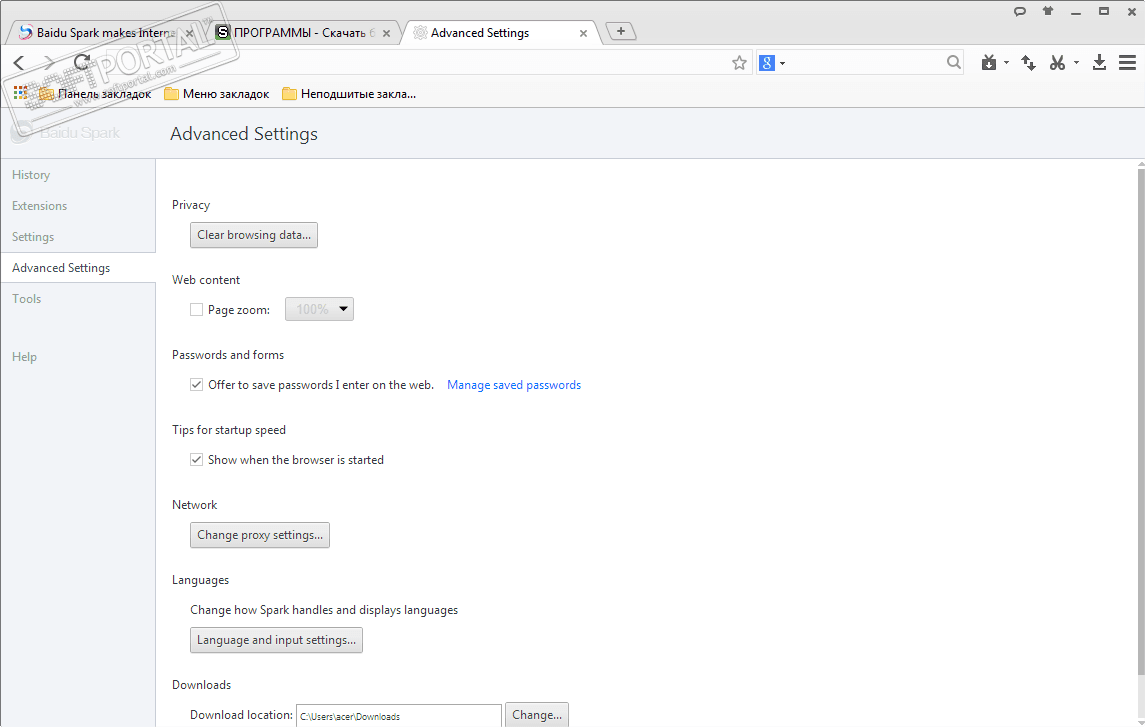
Task: Uncheck Show when the browser is started
Action: [196, 460]
